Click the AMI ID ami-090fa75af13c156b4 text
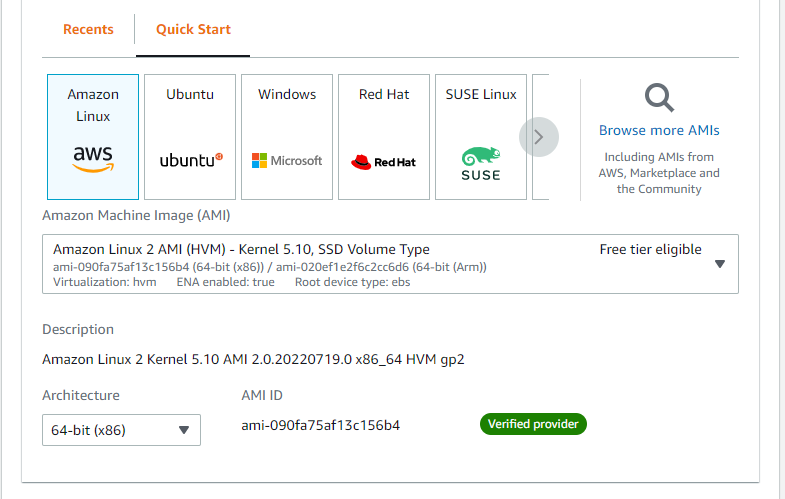785x499 pixels. [x=320, y=425]
